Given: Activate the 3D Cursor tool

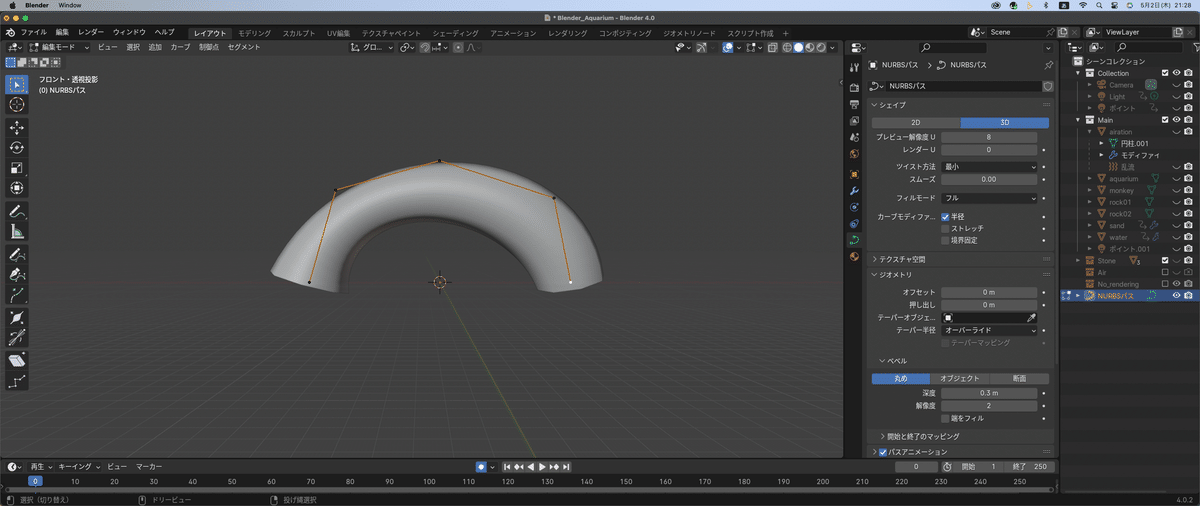Looking at the screenshot, I should tap(17, 105).
